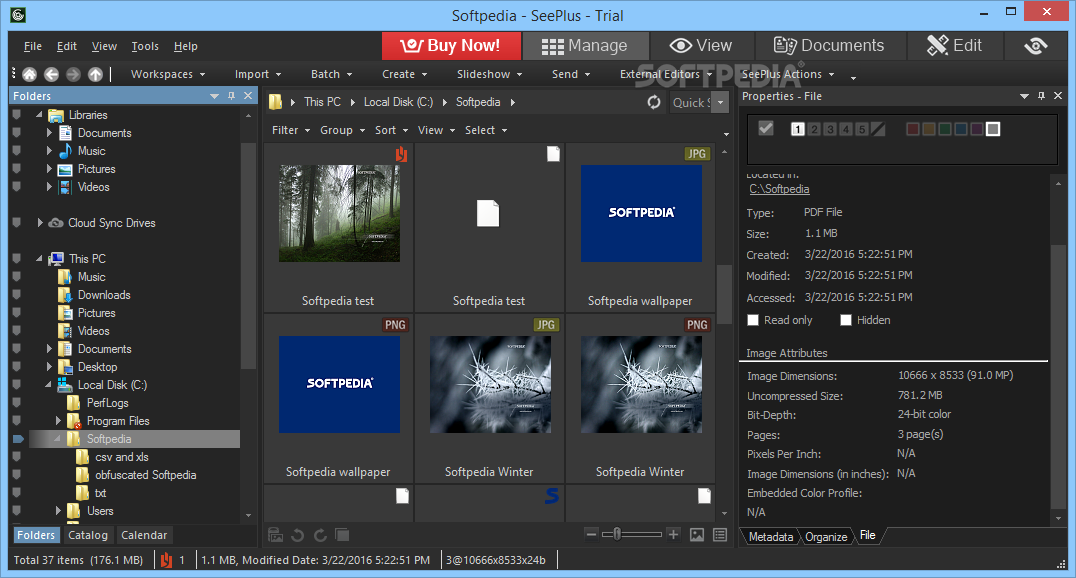
Task: Open the Manage mode
Action: [x=585, y=46]
